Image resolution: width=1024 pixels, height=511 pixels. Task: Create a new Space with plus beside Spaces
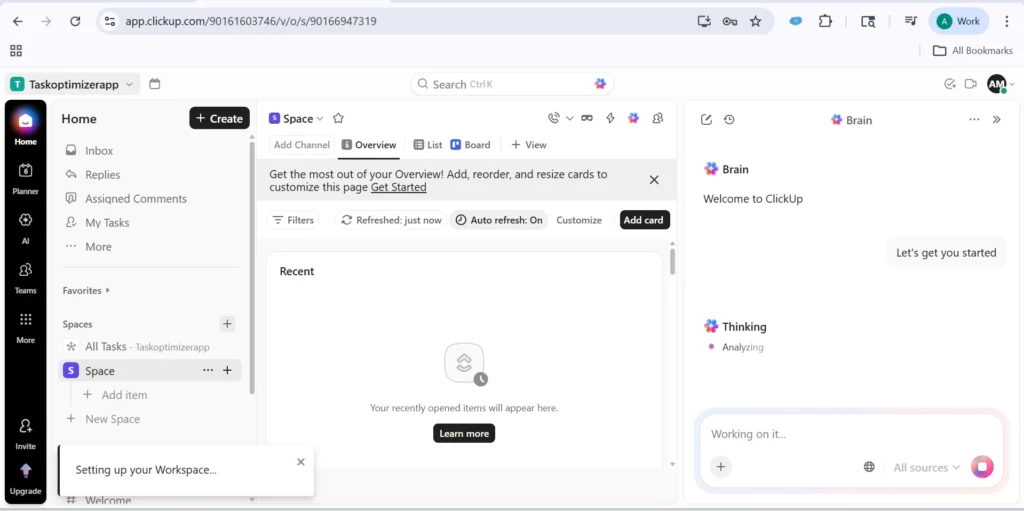click(x=227, y=323)
